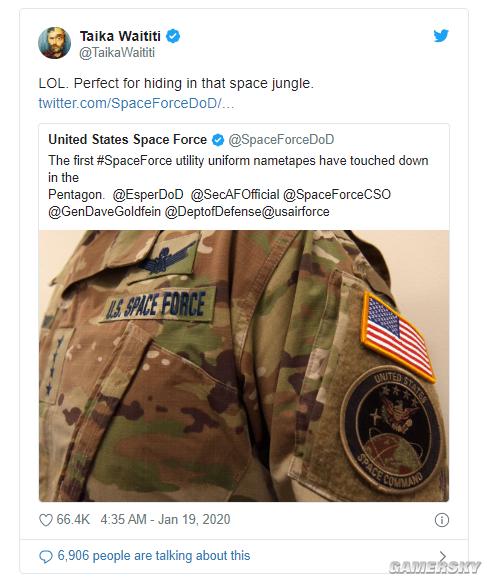The height and width of the screenshot is (579, 487).
Task: Click the Taika Waititi display name
Action: click(x=120, y=36)
